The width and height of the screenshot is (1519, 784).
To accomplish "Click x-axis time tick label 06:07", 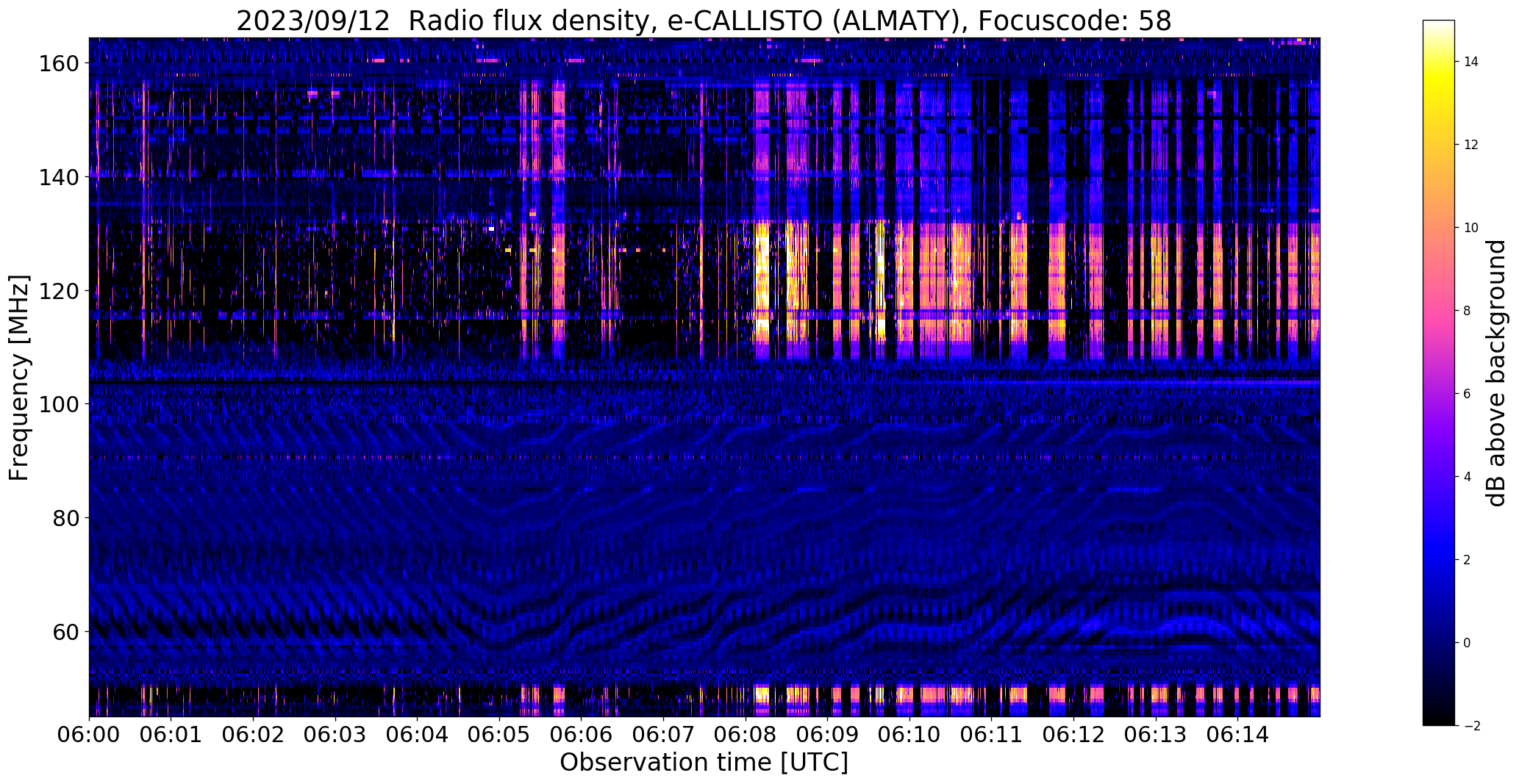I will [663, 734].
